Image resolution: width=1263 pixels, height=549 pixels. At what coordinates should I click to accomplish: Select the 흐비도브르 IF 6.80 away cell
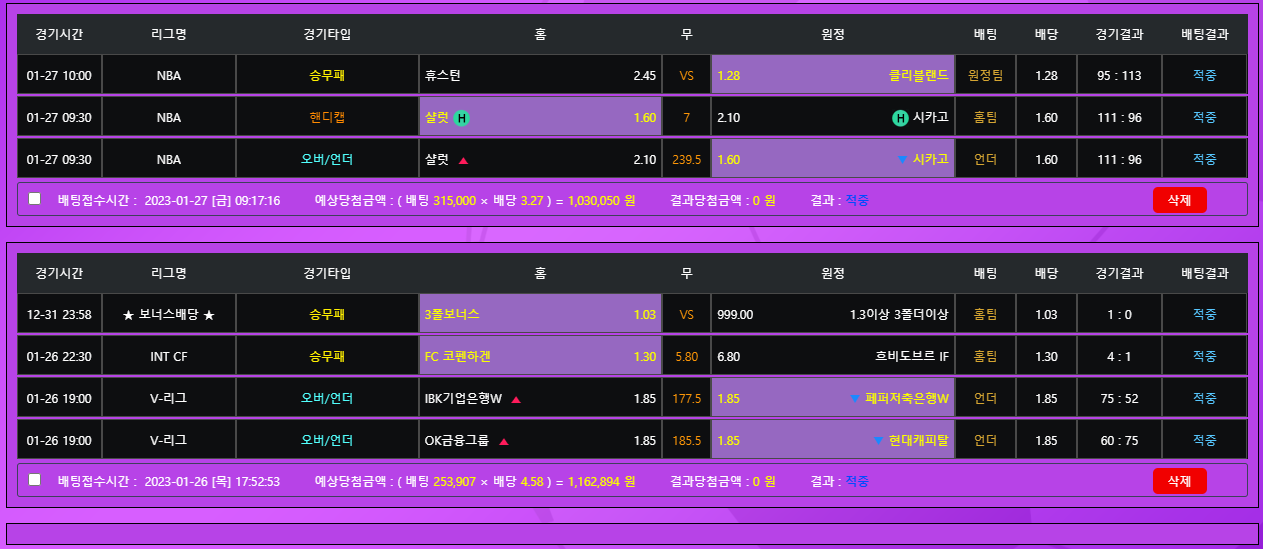point(832,357)
